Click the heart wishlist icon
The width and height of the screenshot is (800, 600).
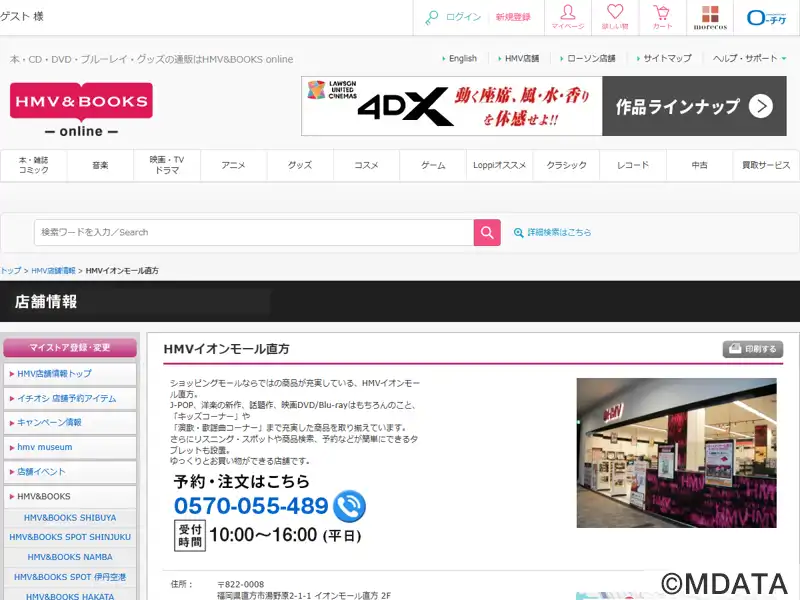(x=614, y=17)
